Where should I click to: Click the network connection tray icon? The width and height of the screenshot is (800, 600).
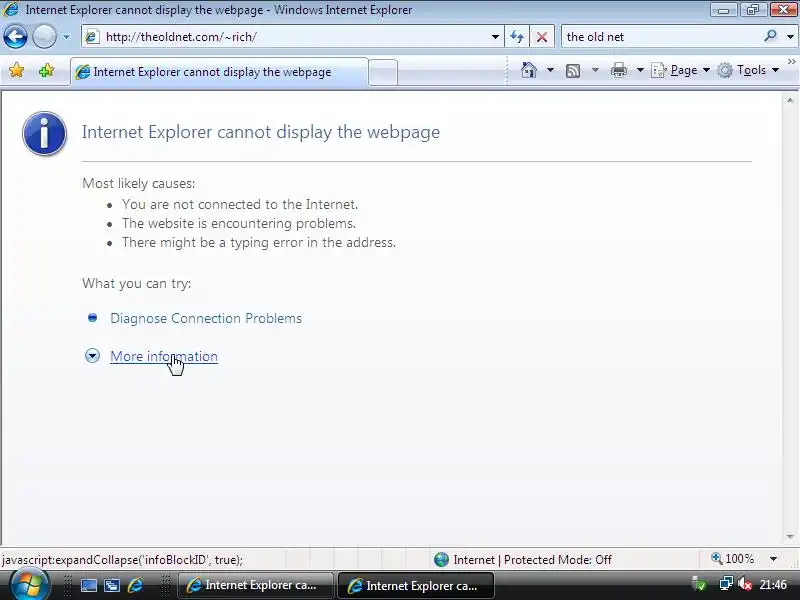(x=726, y=584)
